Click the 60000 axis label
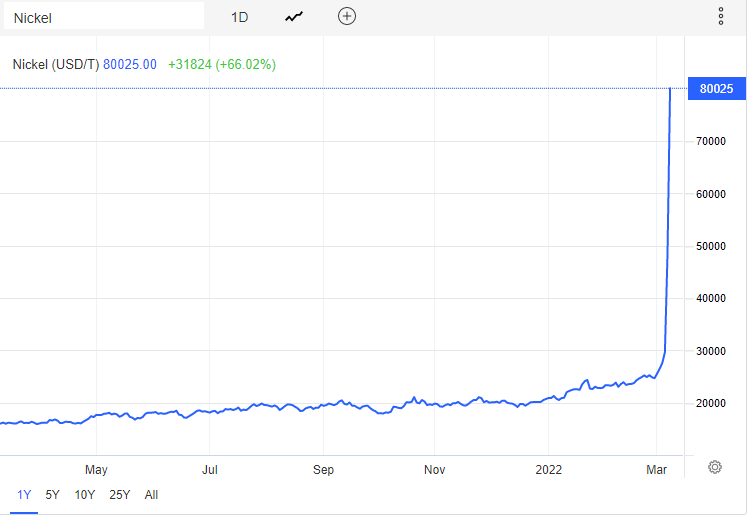 click(711, 194)
